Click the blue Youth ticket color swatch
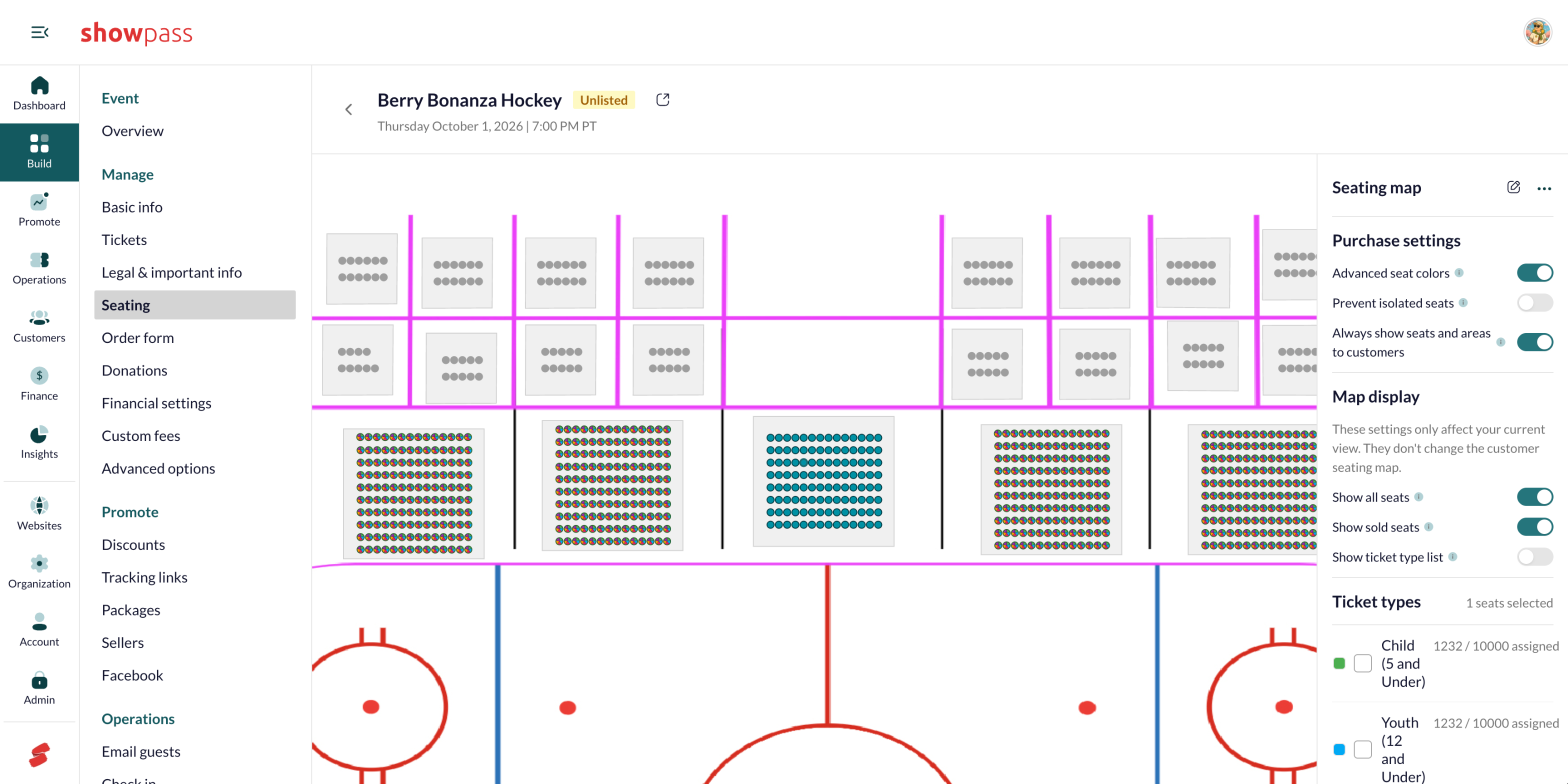 [x=1339, y=749]
